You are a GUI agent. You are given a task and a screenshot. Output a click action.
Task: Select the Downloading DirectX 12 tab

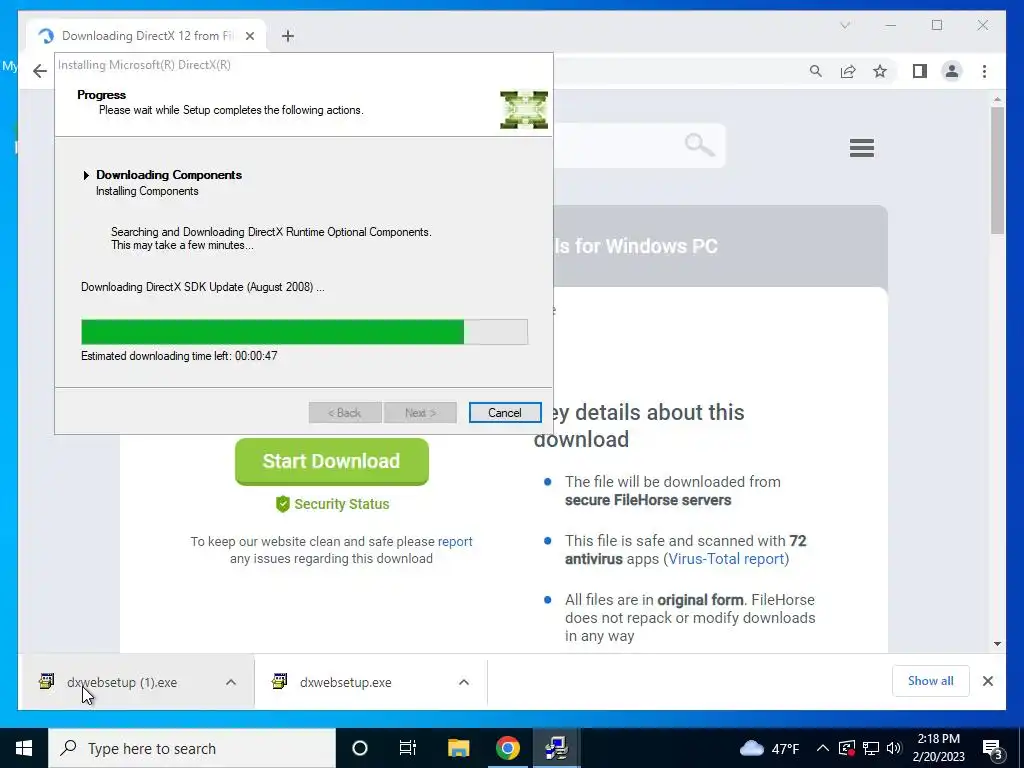click(146, 36)
